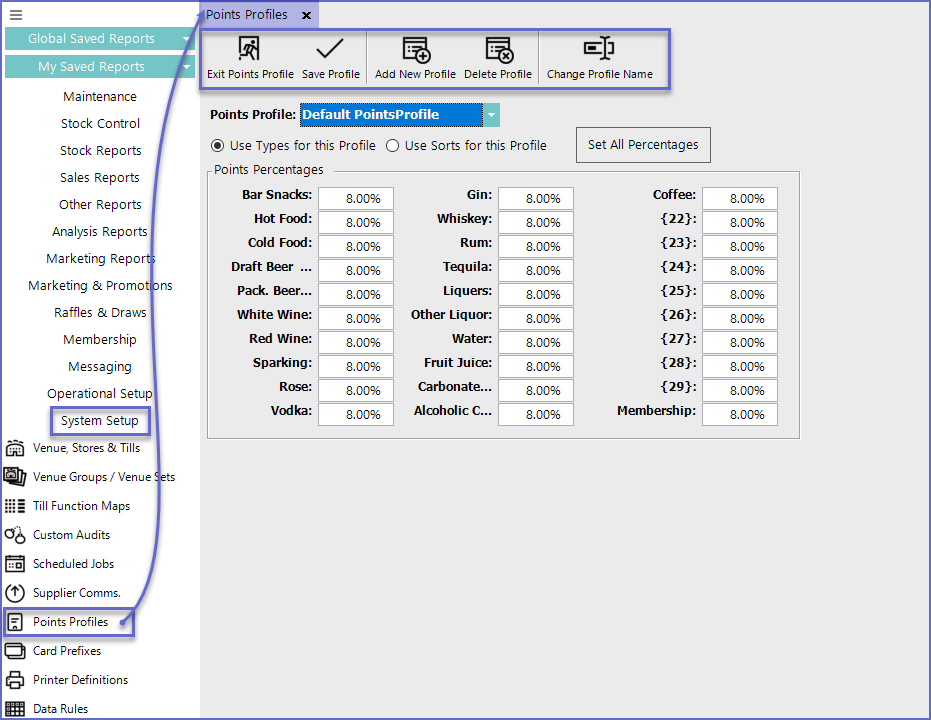931x720 pixels.
Task: Click the Delete Profile icon
Action: point(497,50)
